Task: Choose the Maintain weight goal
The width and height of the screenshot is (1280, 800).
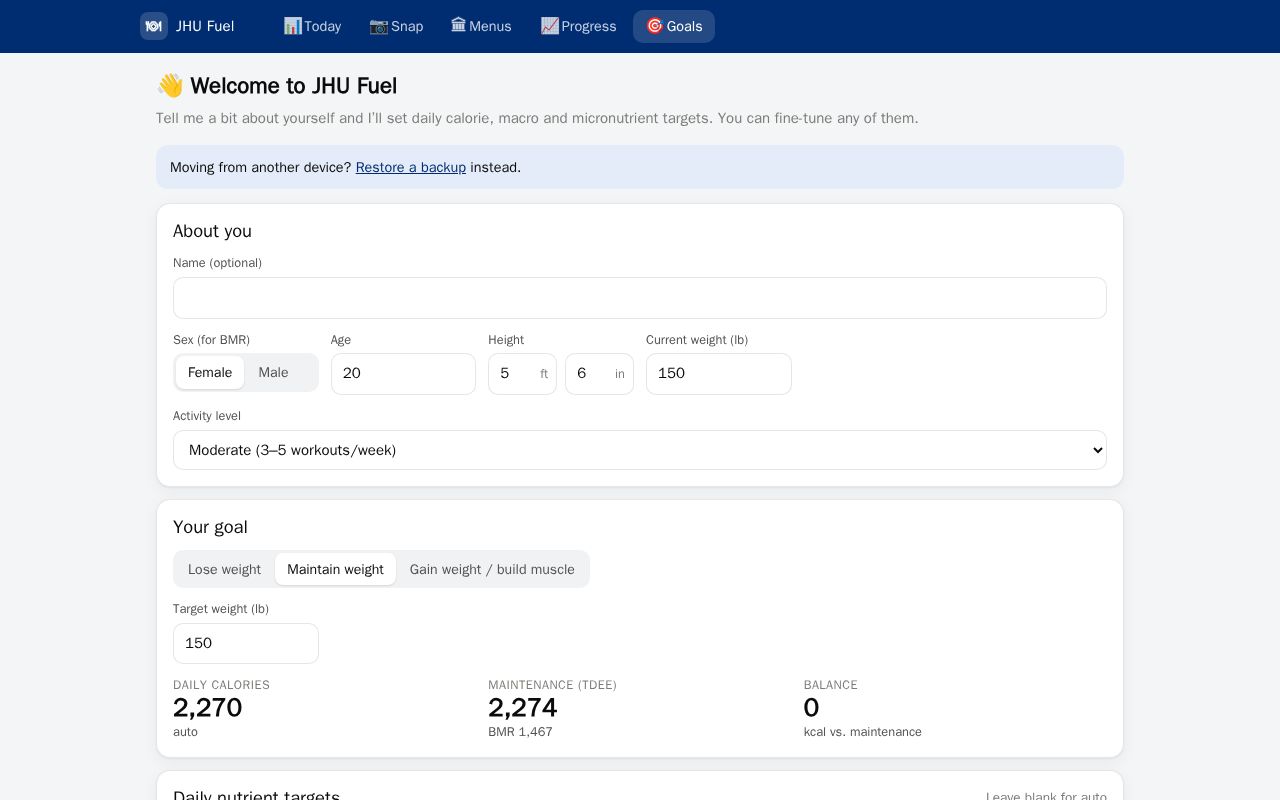Action: pos(335,569)
